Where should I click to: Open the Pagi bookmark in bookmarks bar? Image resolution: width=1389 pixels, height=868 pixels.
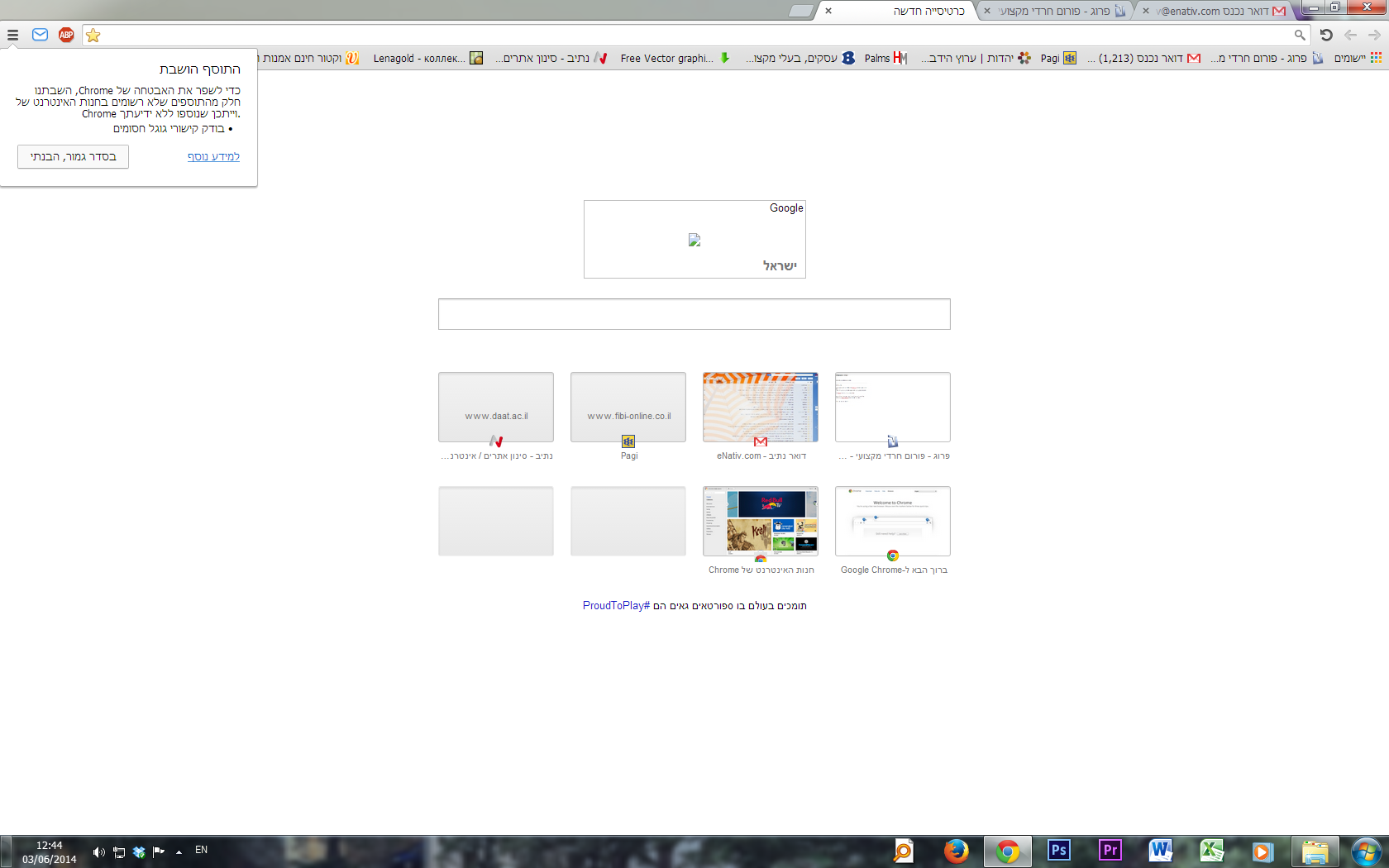[x=1058, y=58]
